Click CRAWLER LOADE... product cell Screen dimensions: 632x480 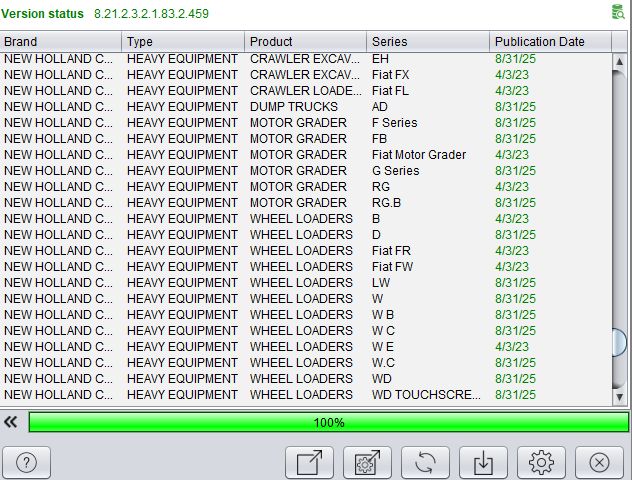pos(306,91)
